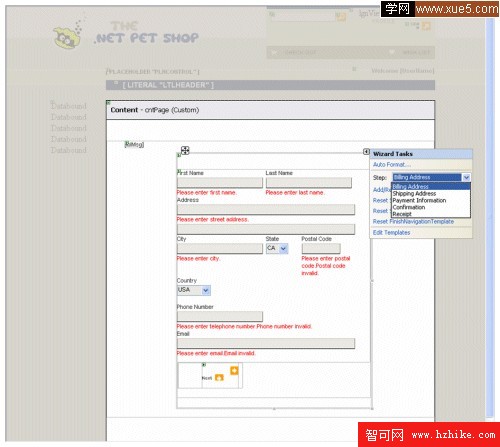
Task: Click 'Please enter last name.' validator text
Action: [x=295, y=193]
